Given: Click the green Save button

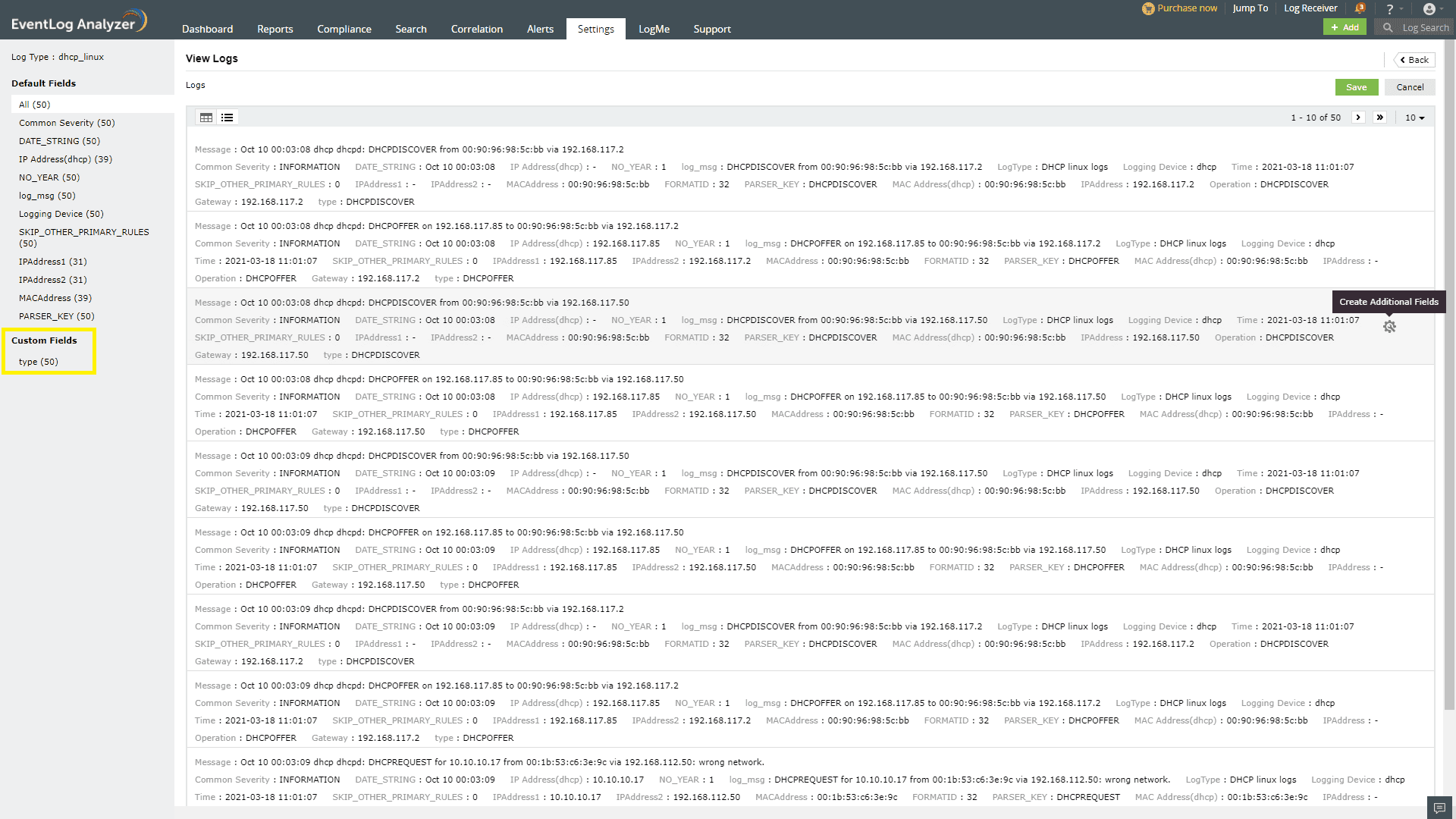Looking at the screenshot, I should (1356, 87).
